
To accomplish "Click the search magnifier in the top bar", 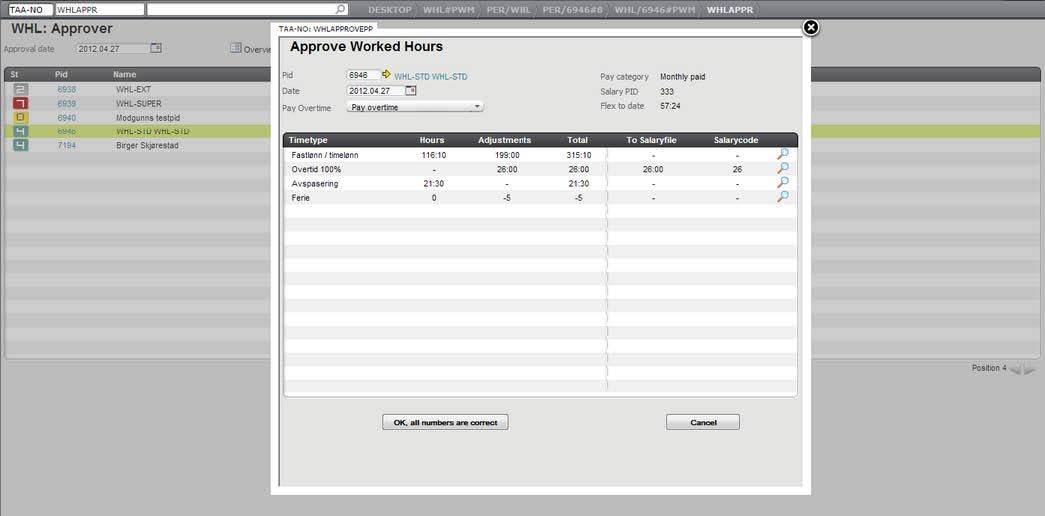I will tap(341, 9).
